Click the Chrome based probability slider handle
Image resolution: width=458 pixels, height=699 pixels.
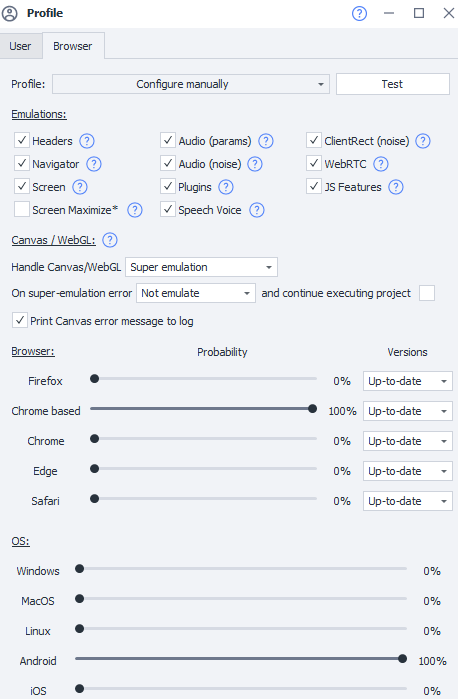(313, 408)
